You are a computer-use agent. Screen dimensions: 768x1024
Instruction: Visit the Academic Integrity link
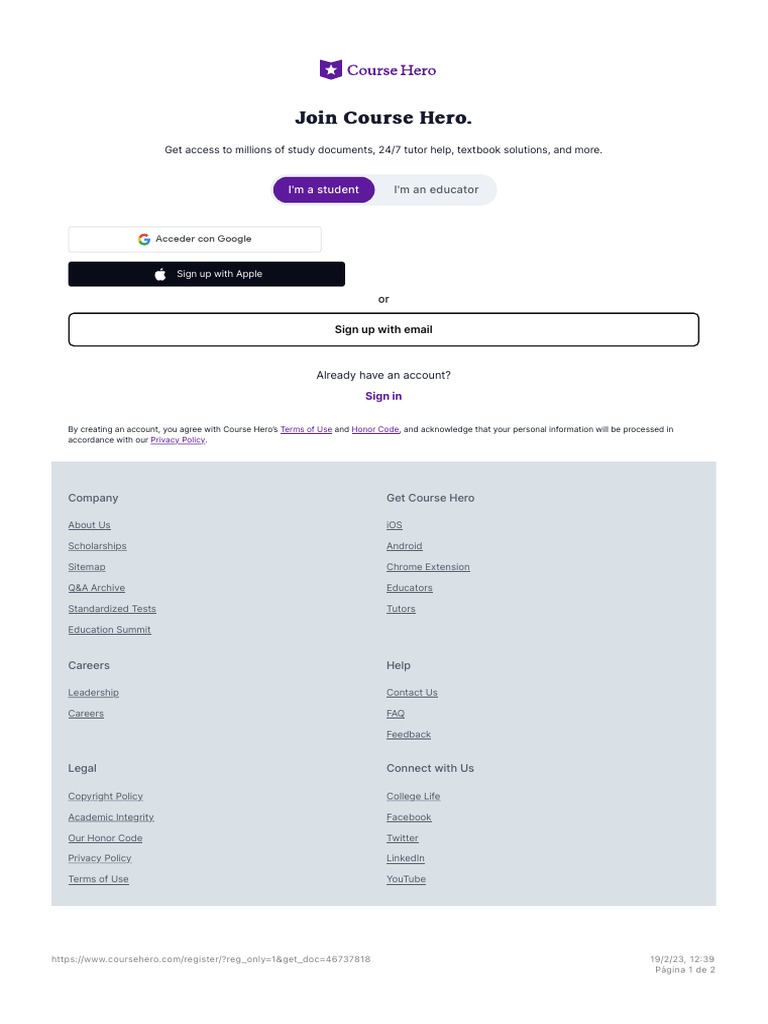[111, 817]
